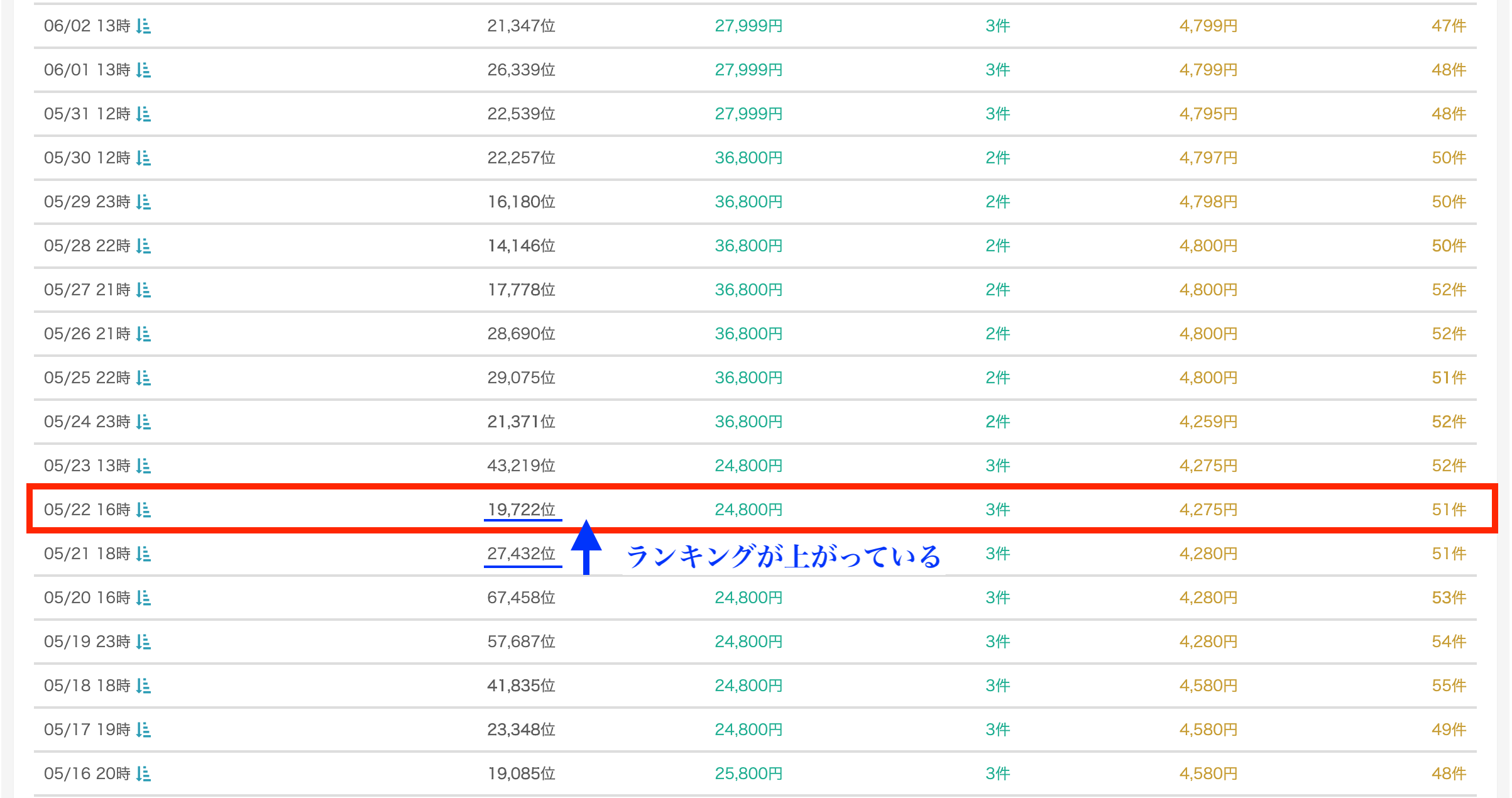Select the 4,795円 price cell
1512x798 pixels.
[x=1208, y=114]
